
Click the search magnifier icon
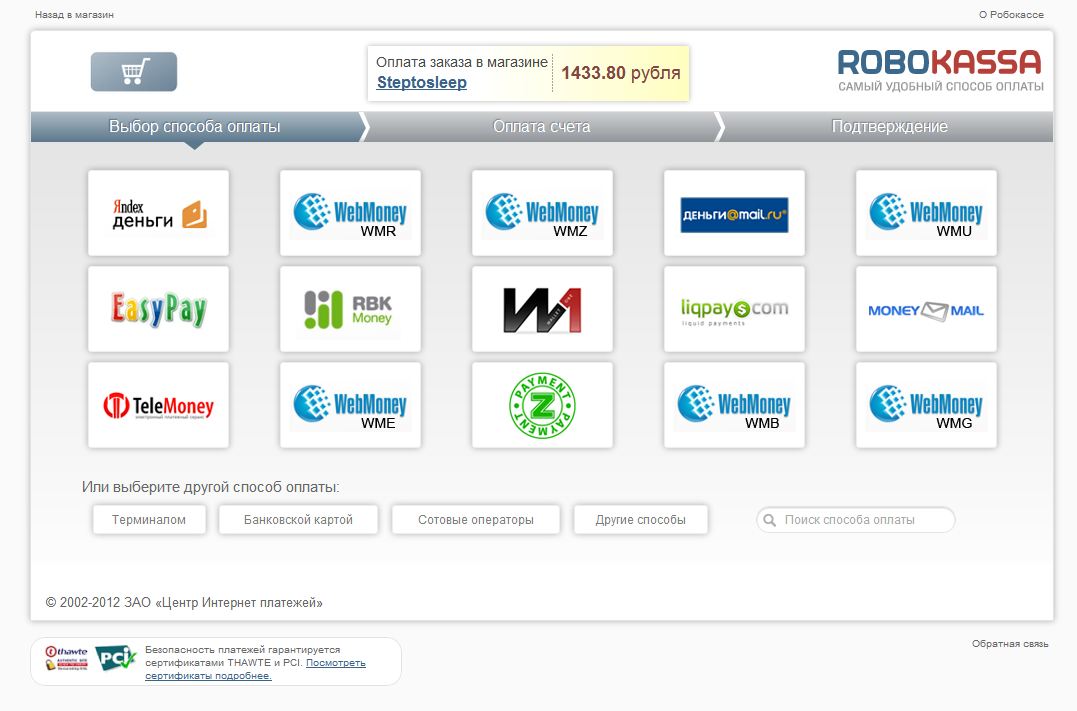(770, 520)
